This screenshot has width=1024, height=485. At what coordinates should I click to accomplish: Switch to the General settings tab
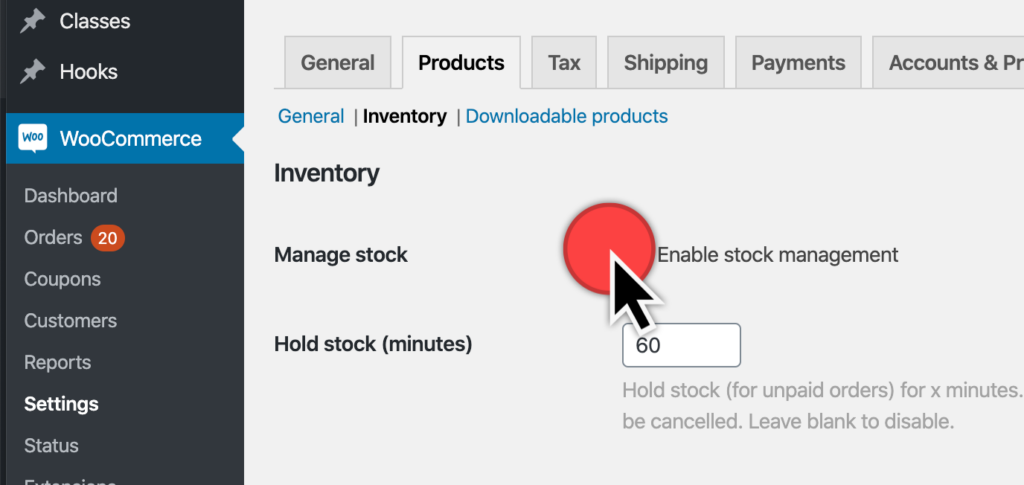[338, 63]
